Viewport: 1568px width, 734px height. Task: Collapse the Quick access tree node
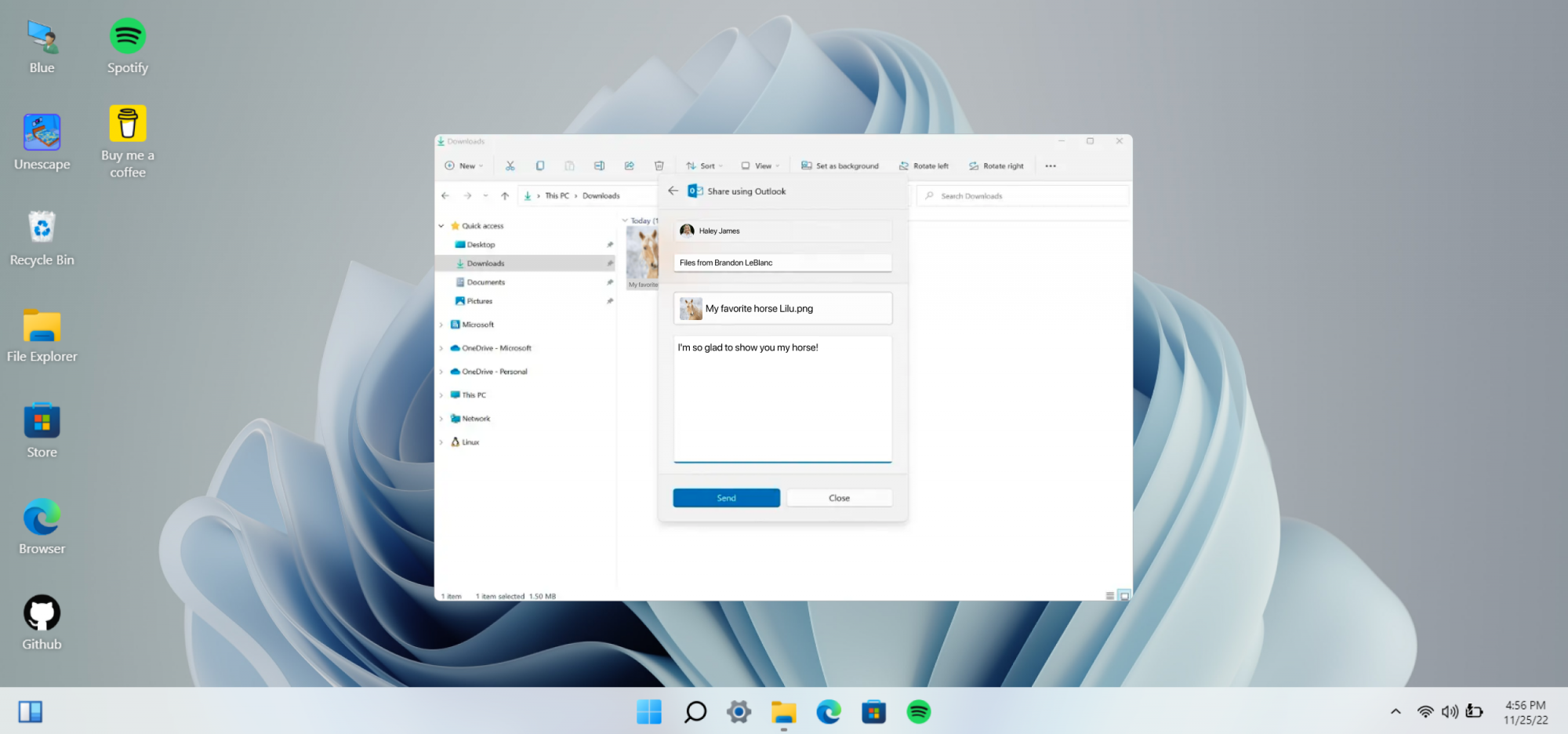click(441, 226)
